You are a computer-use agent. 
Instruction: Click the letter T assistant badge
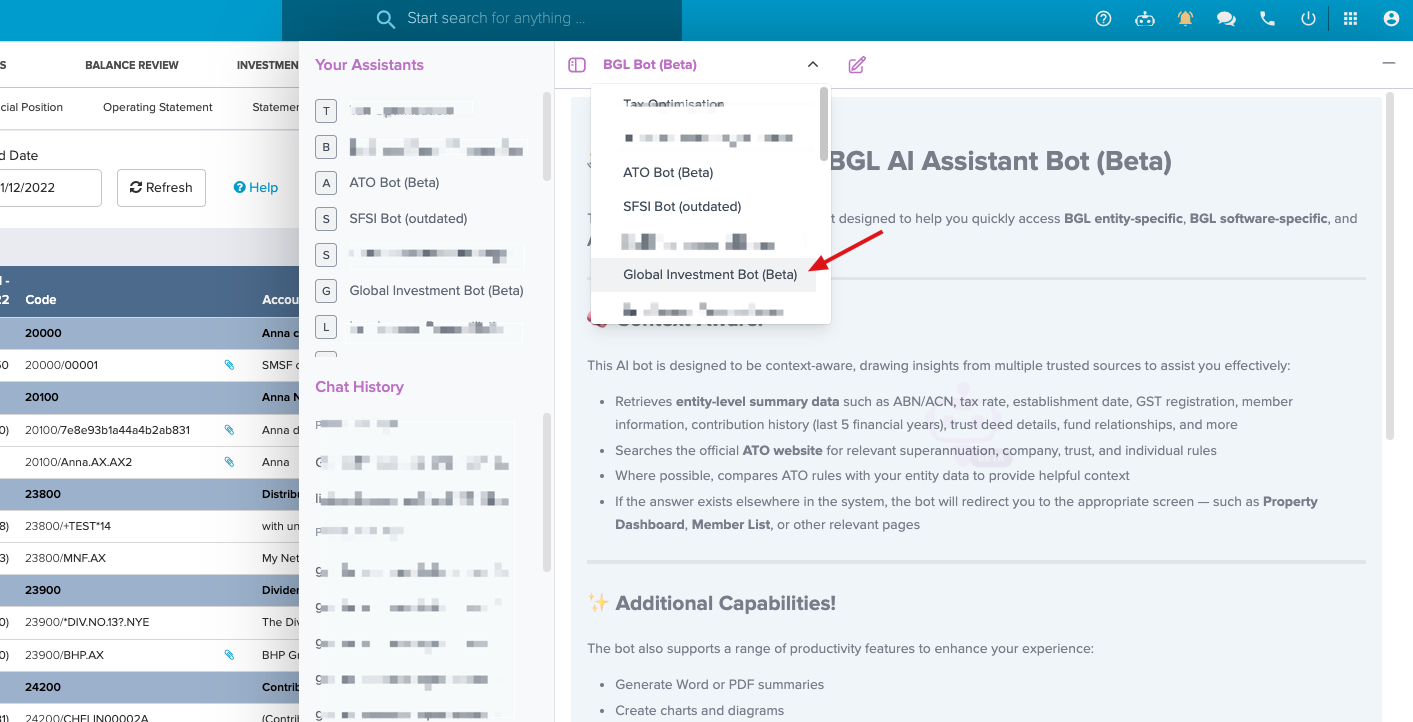tap(325, 111)
